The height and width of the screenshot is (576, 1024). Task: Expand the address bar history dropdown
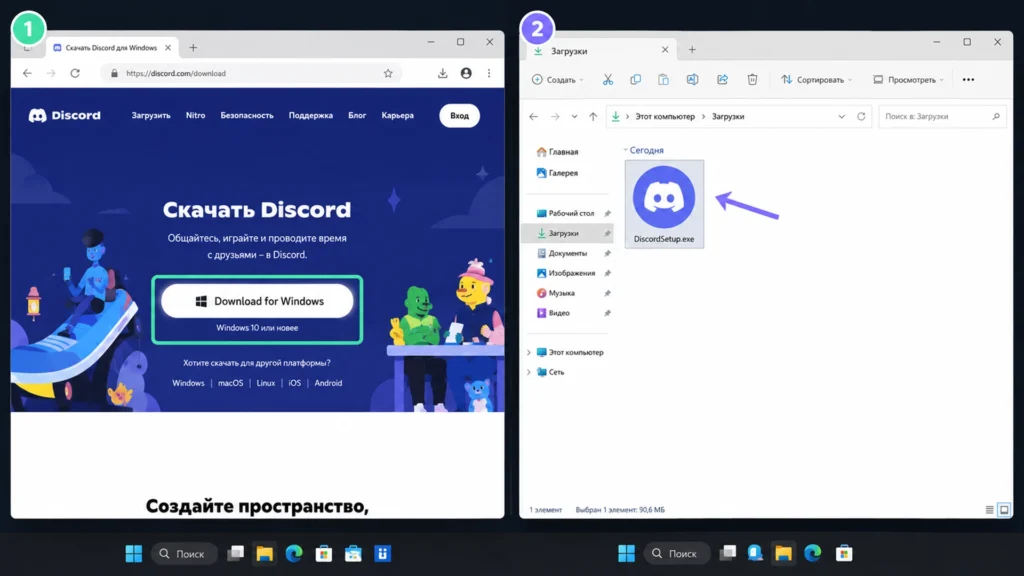[x=841, y=116]
